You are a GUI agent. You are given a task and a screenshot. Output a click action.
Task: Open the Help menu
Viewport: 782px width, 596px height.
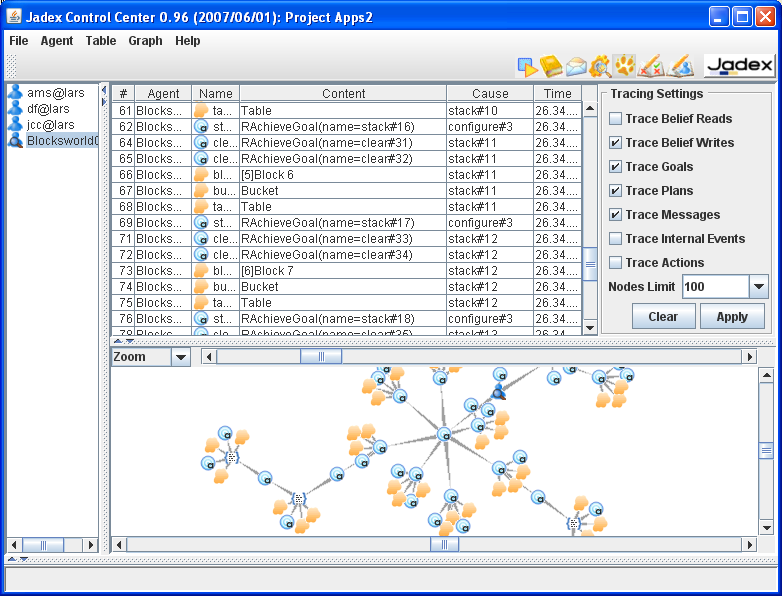[x=188, y=41]
